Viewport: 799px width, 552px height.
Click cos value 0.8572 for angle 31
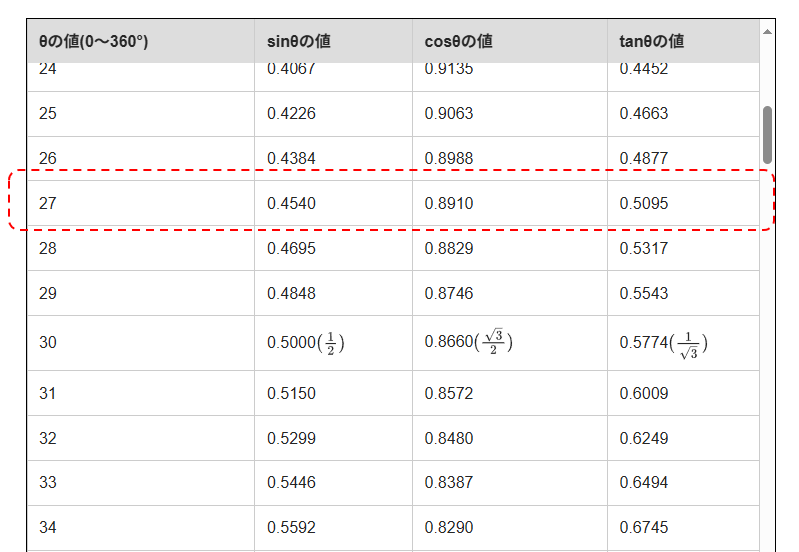click(449, 393)
